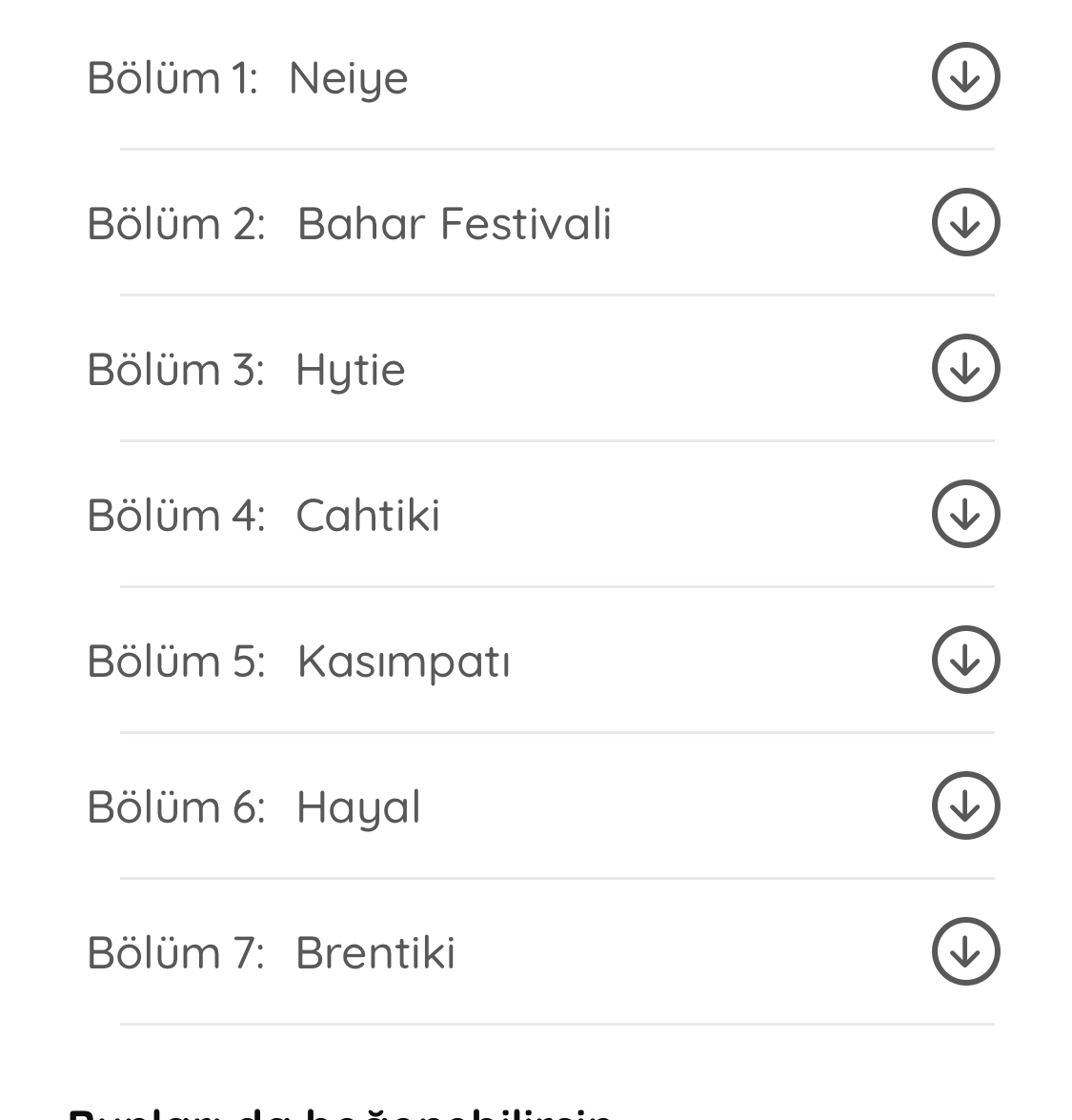Download Bölüm 7 Brentiki

pyautogui.click(x=965, y=951)
